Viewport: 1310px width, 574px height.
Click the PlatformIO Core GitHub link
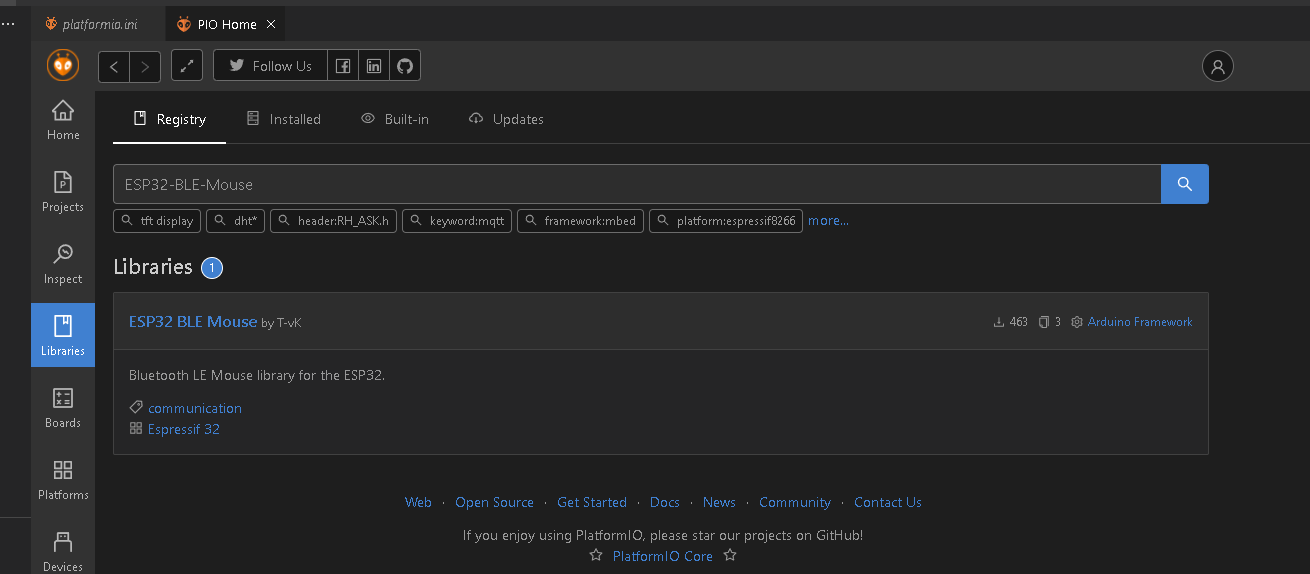point(663,556)
